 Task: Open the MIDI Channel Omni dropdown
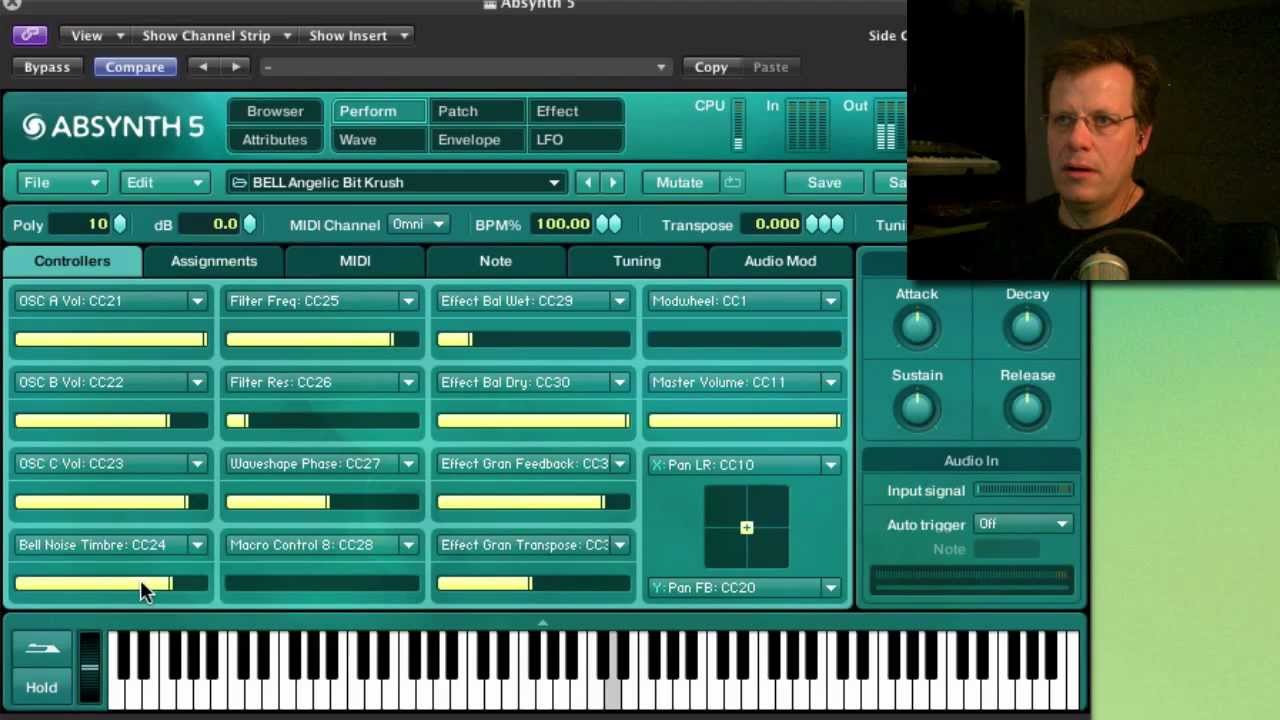pos(417,224)
